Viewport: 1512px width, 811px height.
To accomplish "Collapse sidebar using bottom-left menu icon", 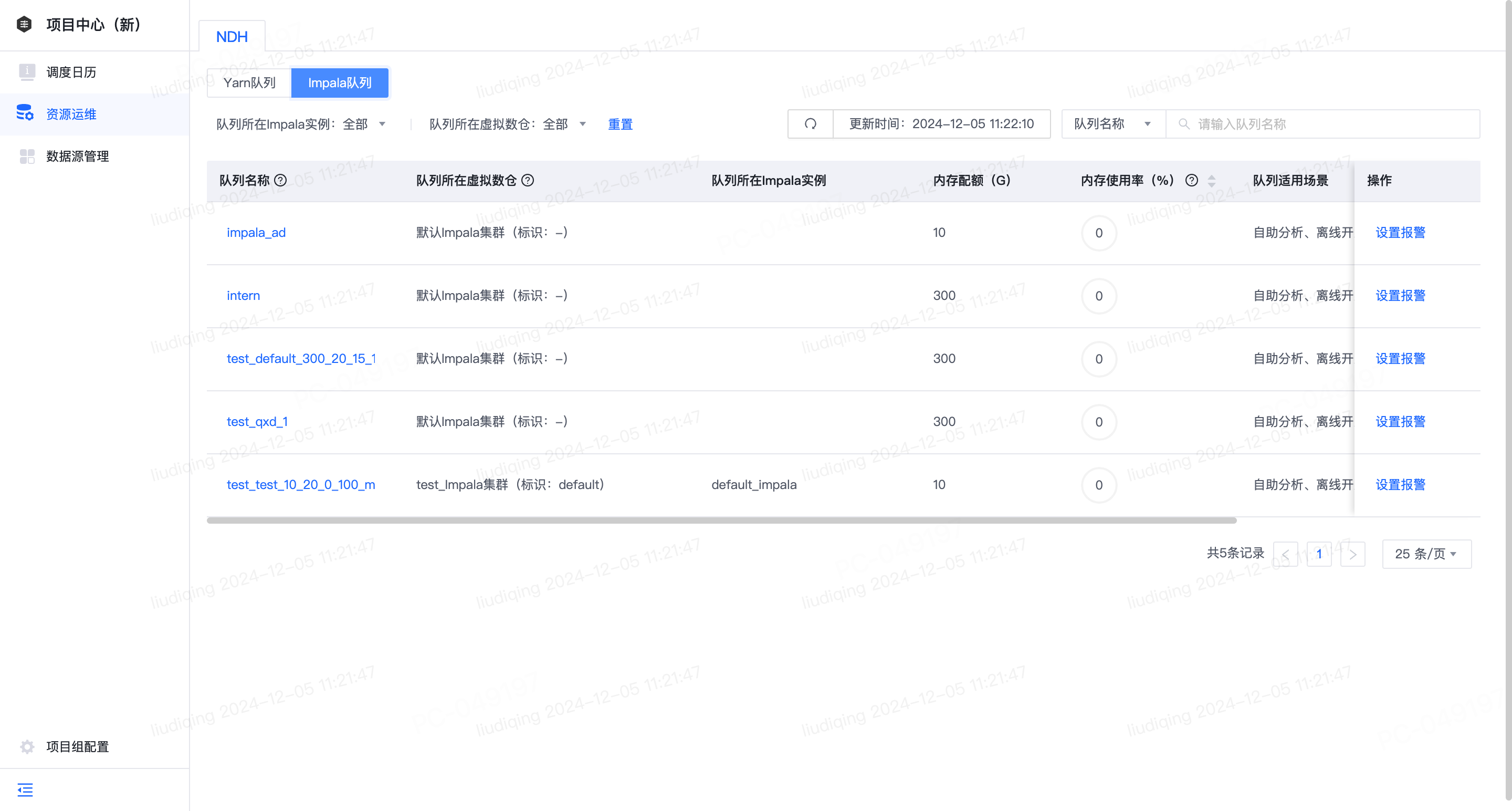I will 25,790.
